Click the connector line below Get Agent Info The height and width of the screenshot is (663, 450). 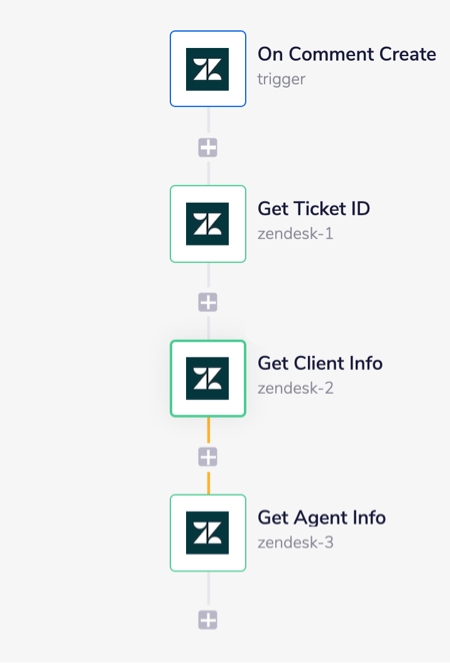(x=208, y=588)
